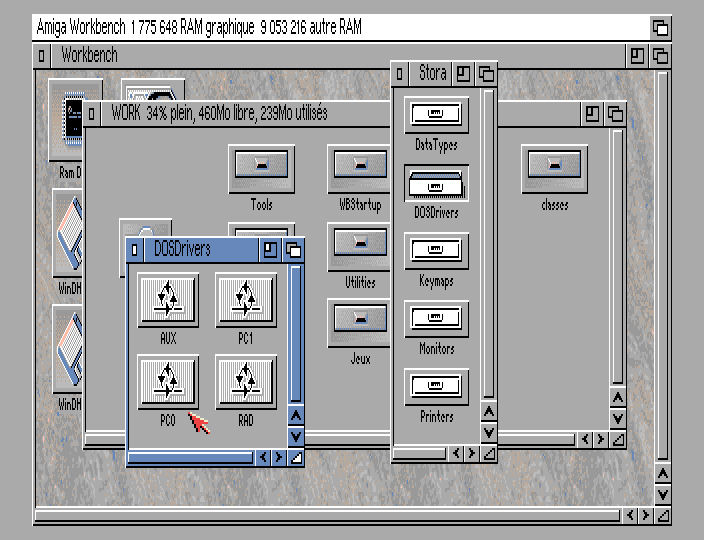
Task: Close the WORK window
Action: pos(91,114)
